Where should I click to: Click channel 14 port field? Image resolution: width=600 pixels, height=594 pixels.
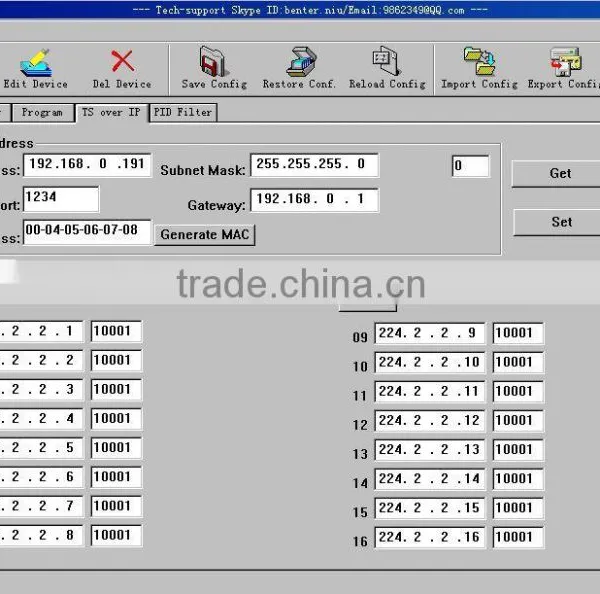[518, 479]
